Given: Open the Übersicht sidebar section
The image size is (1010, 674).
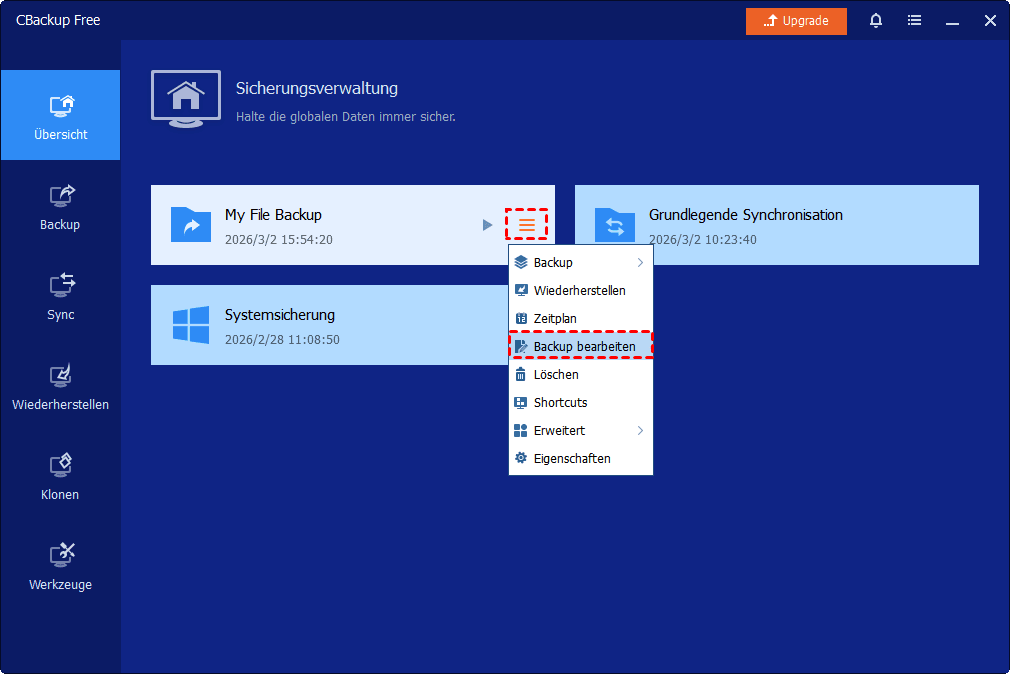Looking at the screenshot, I should pyautogui.click(x=60, y=116).
